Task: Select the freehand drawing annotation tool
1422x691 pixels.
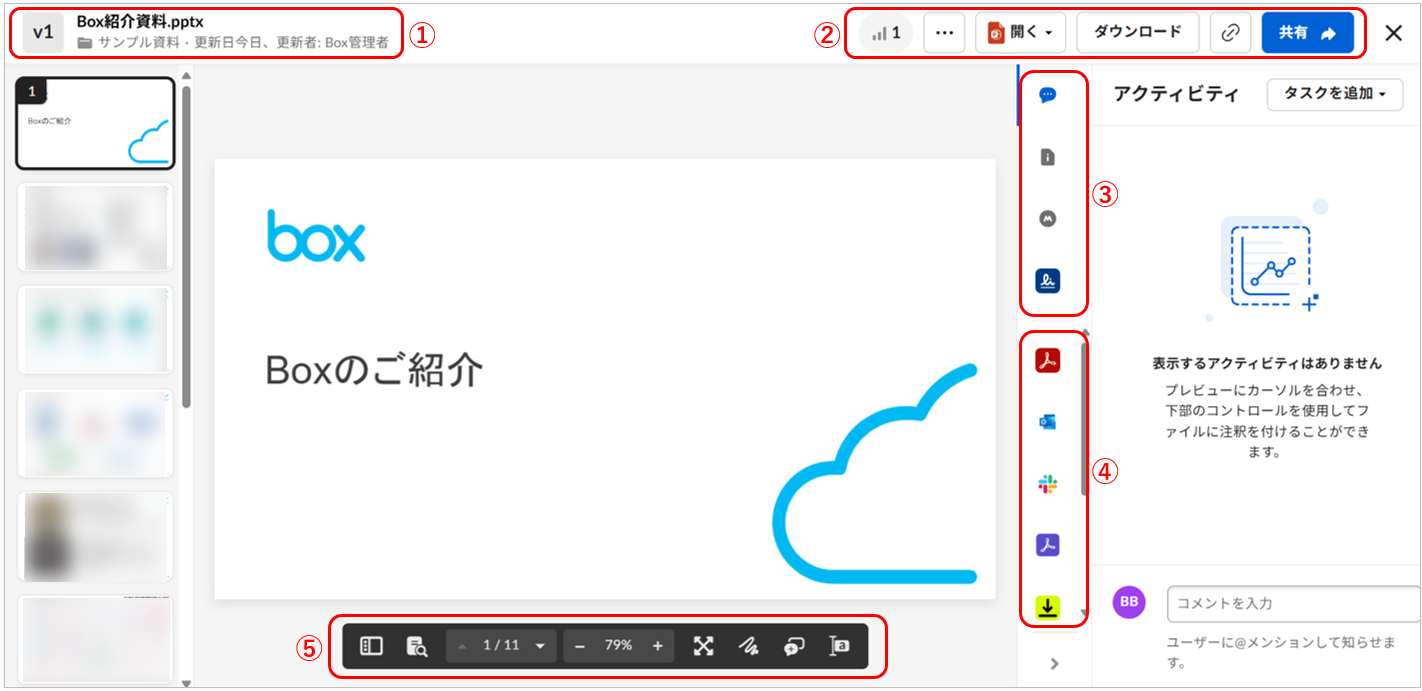Action: pyautogui.click(x=748, y=646)
